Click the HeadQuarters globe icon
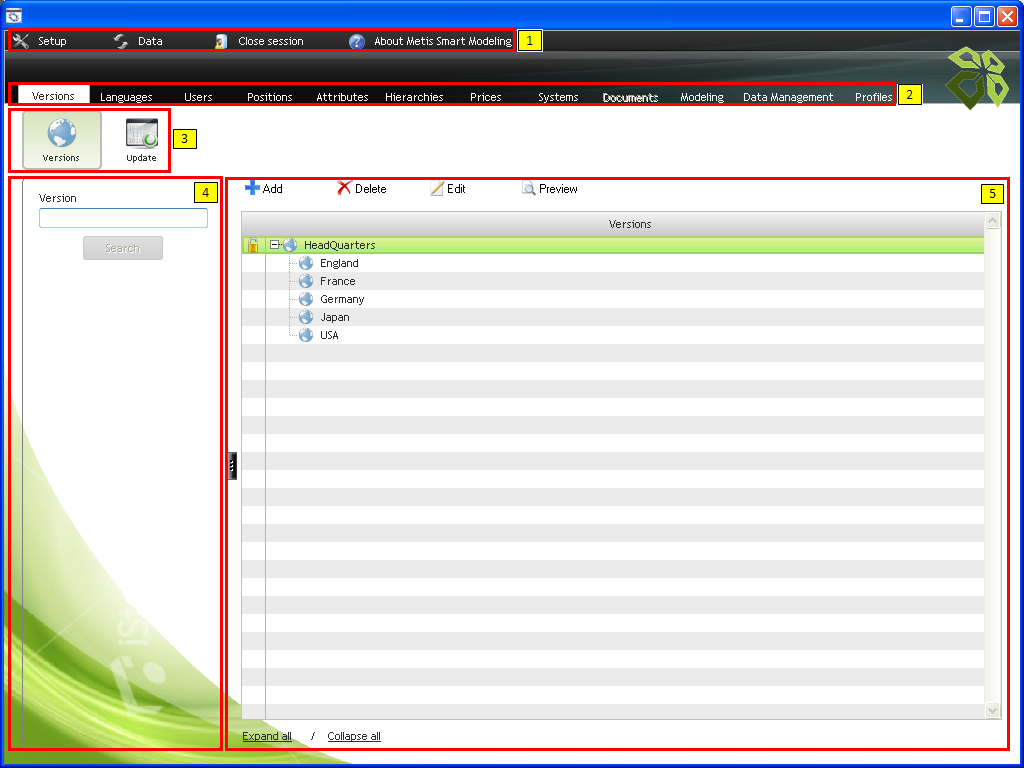Viewport: 1024px width, 768px height. (x=291, y=245)
